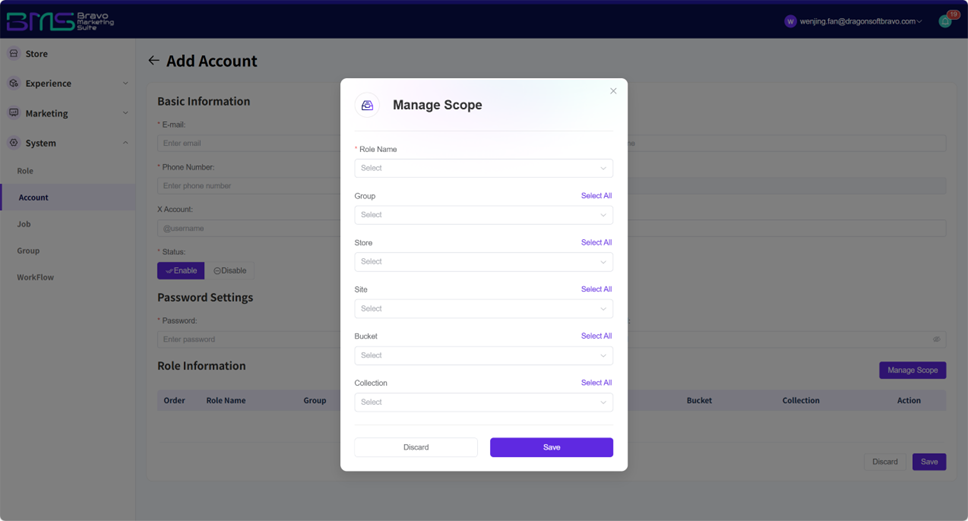Click Select All for Store
The image size is (968, 521).
[596, 243]
